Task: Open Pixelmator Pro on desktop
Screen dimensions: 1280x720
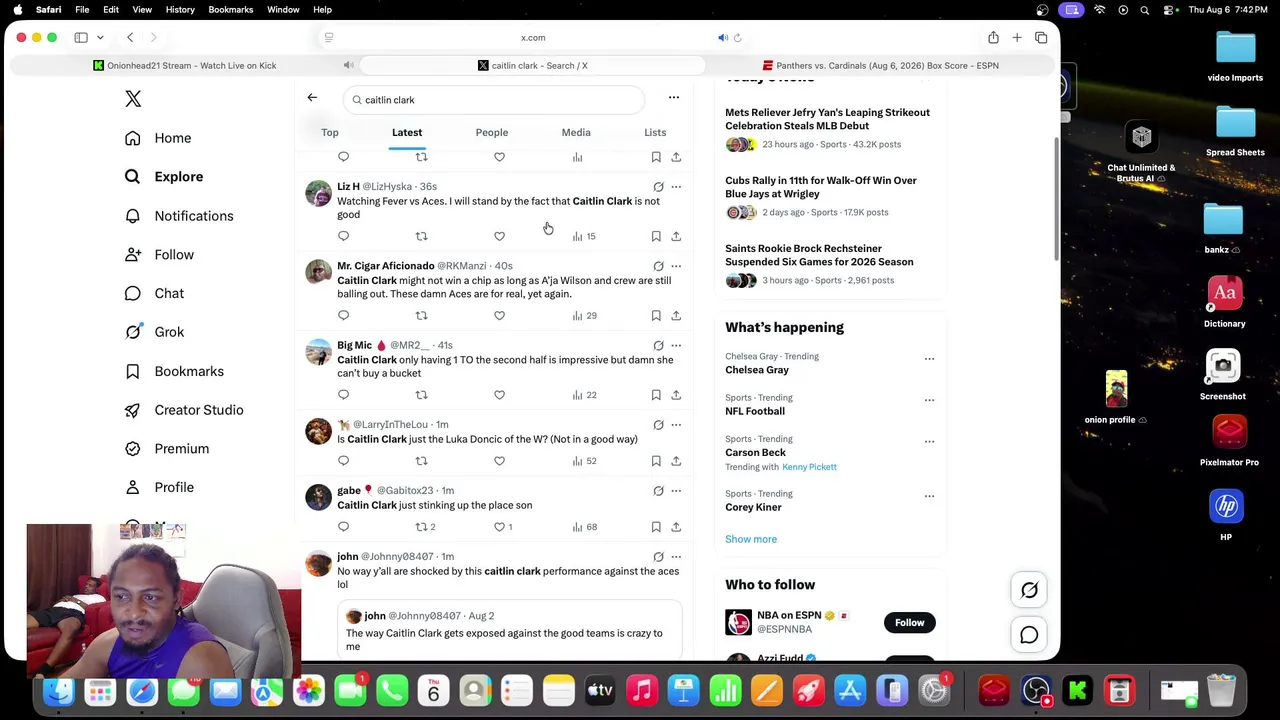Action: point(1229,442)
